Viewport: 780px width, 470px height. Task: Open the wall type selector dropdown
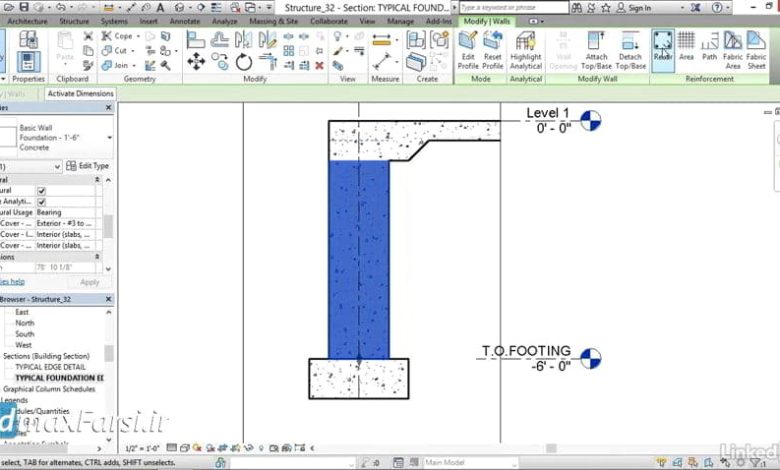[109, 138]
